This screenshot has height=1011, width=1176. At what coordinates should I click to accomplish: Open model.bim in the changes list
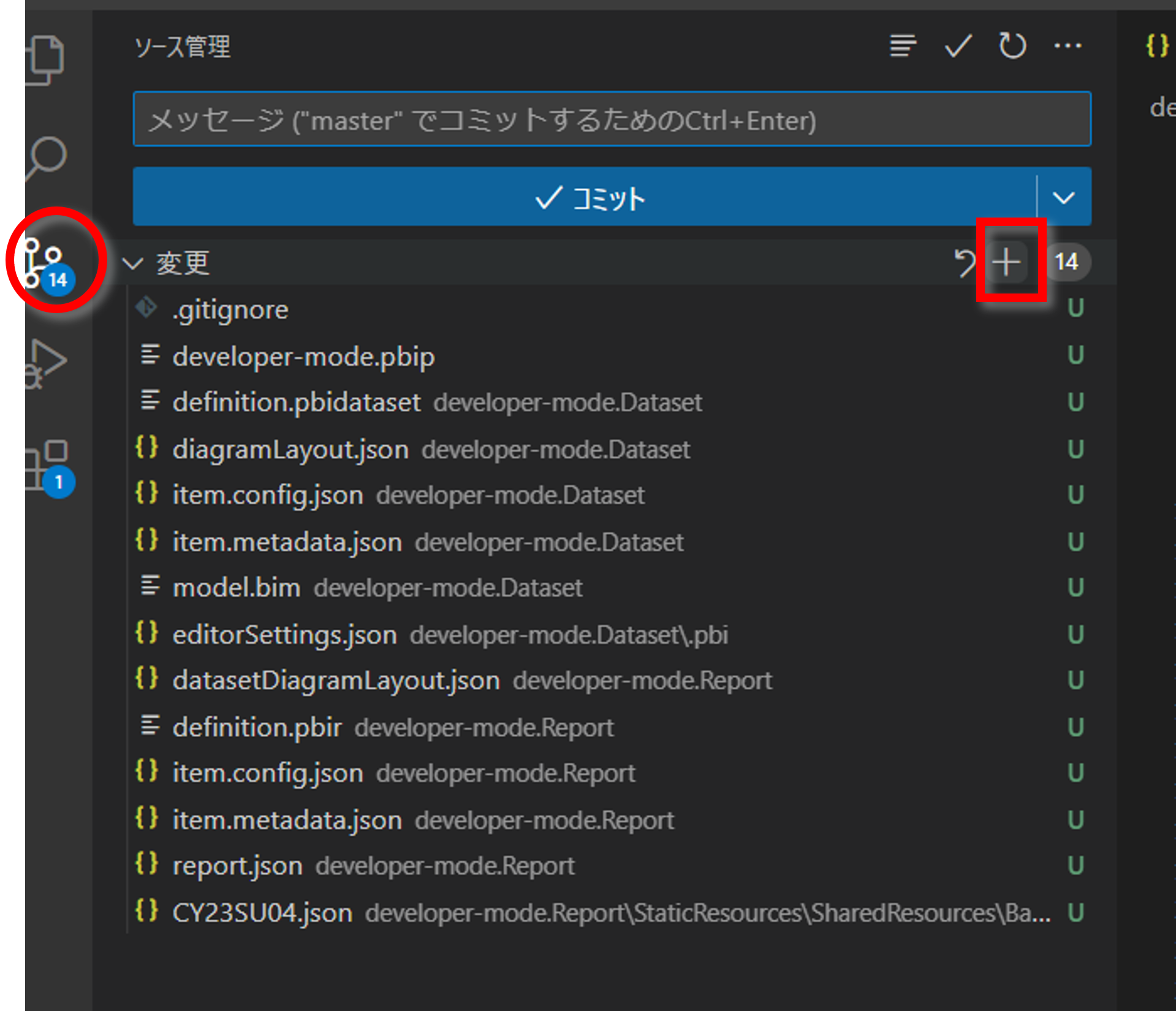pyautogui.click(x=237, y=587)
